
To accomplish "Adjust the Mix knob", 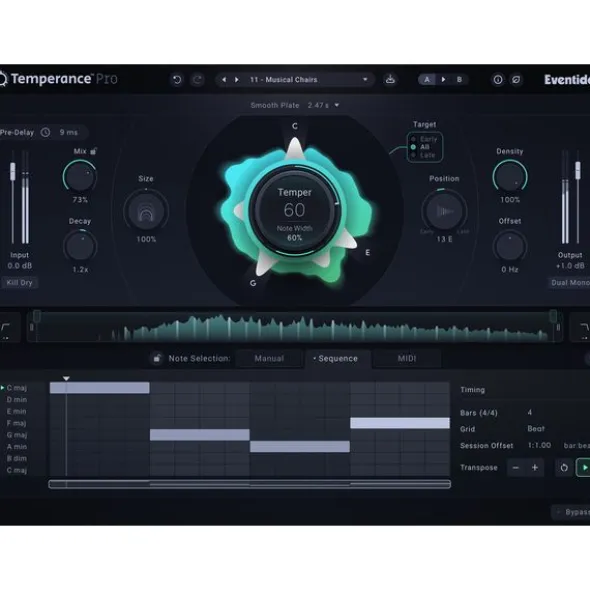I will click(x=80, y=176).
